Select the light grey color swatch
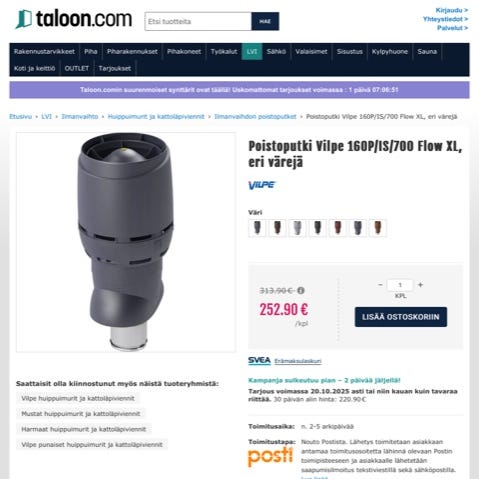The height and width of the screenshot is (479, 479). (297, 228)
